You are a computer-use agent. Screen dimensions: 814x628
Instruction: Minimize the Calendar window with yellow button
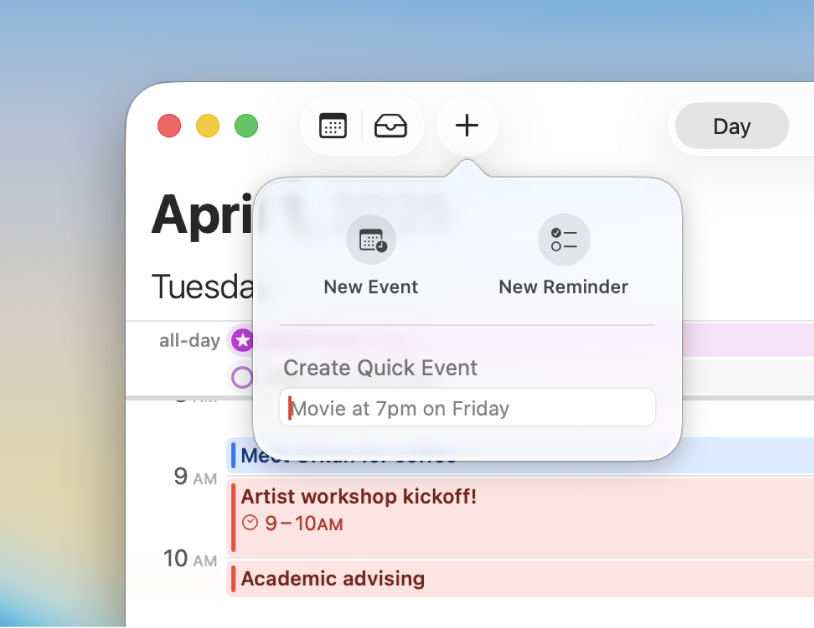tap(207, 126)
